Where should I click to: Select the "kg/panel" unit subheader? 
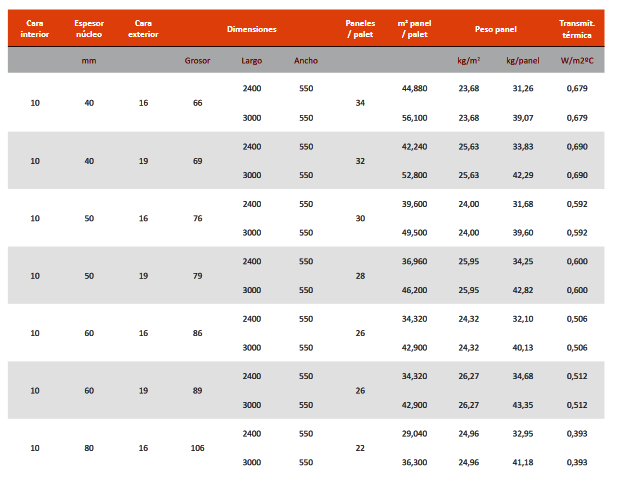[522, 61]
